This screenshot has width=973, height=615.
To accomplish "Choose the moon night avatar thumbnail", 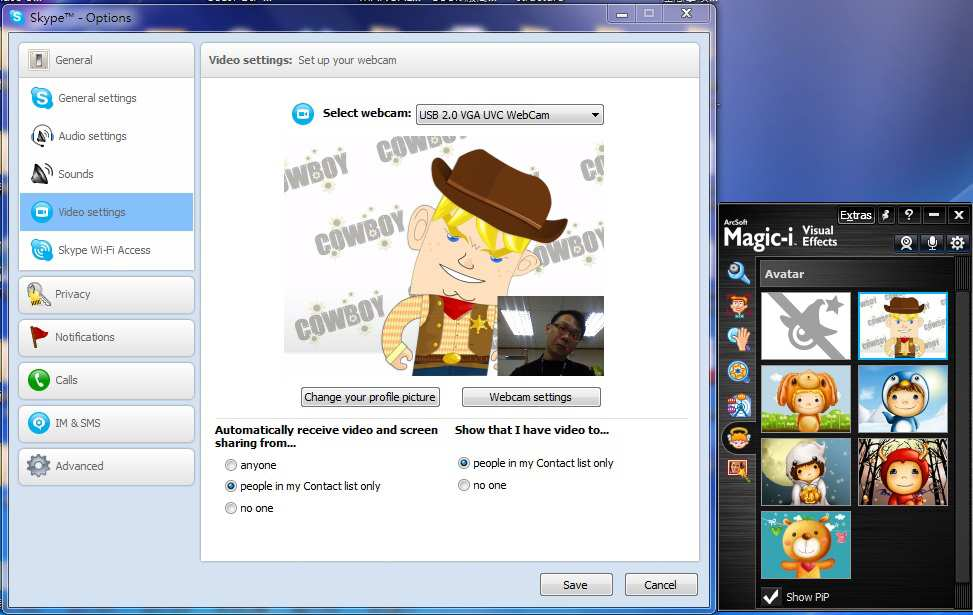I will 806,472.
